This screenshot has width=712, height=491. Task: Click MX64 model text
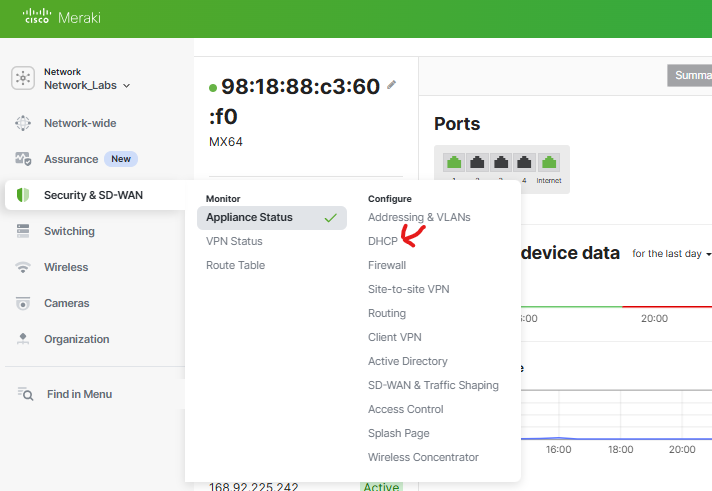[x=226, y=142]
